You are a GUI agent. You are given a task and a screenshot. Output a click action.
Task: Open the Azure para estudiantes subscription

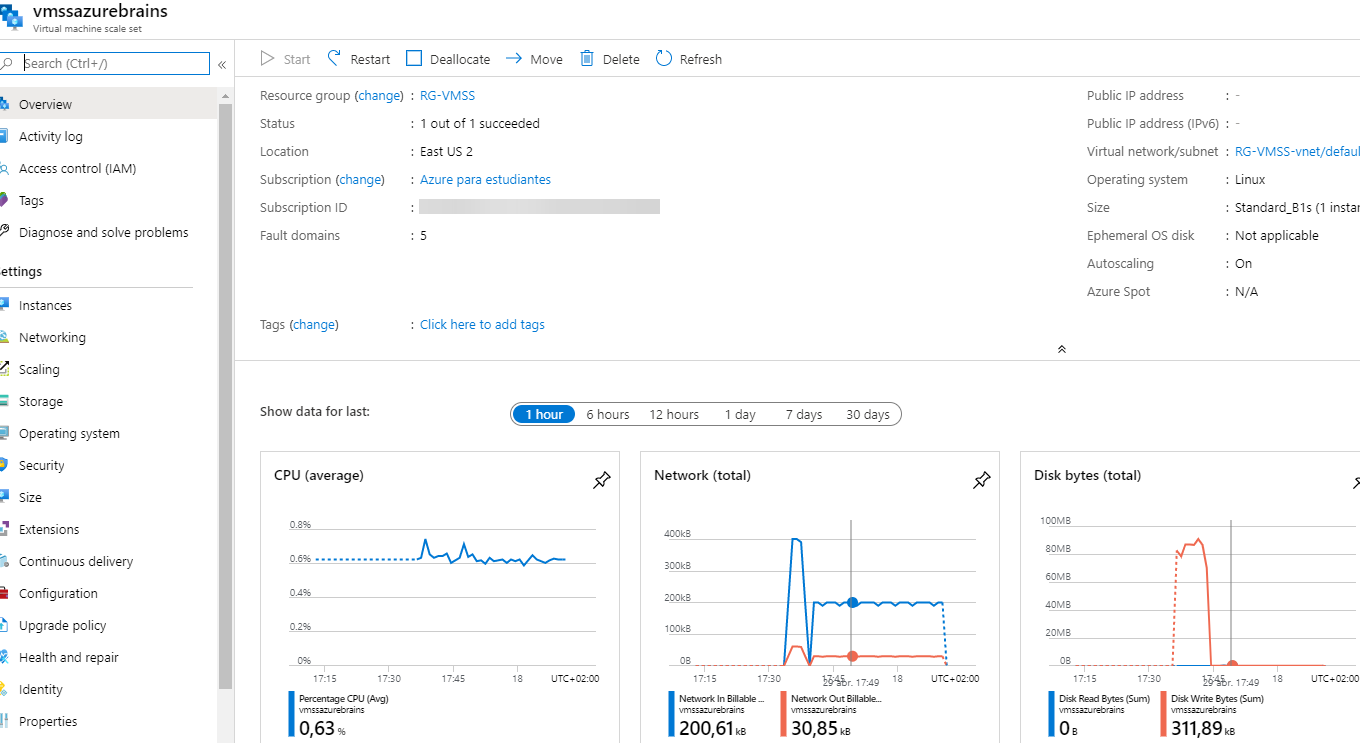[x=485, y=180]
